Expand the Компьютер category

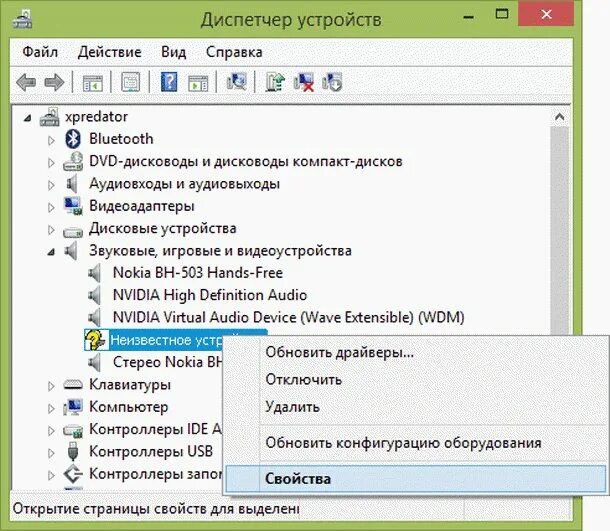[51, 408]
